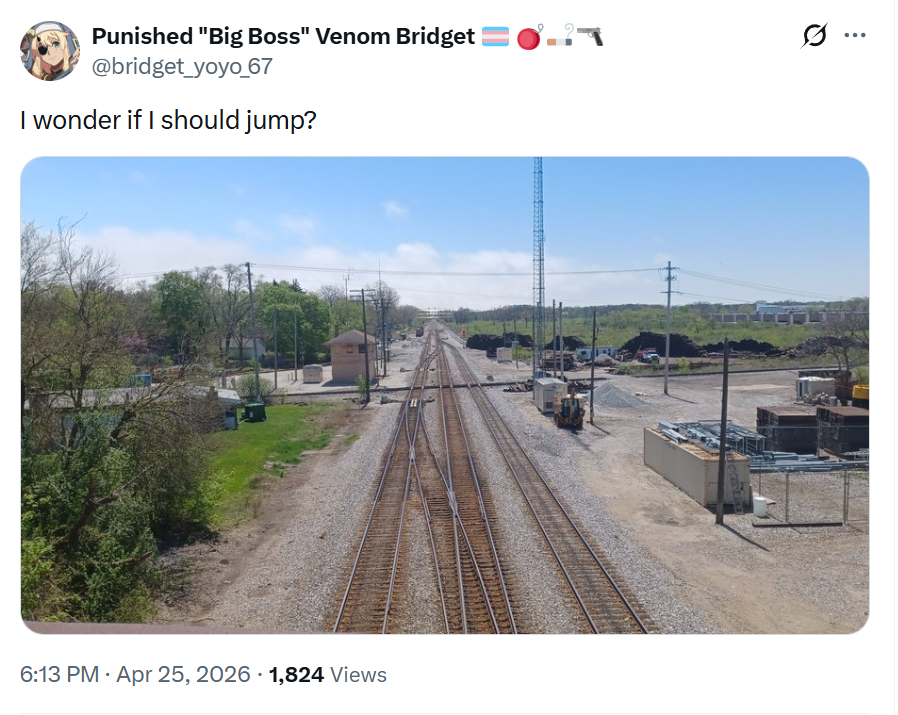This screenshot has width=898, height=715.
Task: Click the radio tower in the photo
Action: (x=538, y=250)
